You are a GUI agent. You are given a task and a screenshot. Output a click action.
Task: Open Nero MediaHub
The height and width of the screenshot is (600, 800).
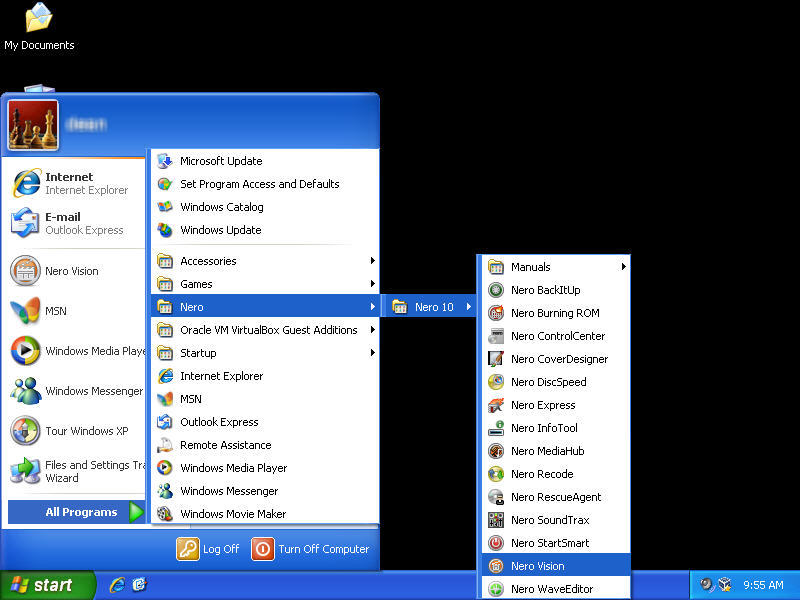(556, 451)
